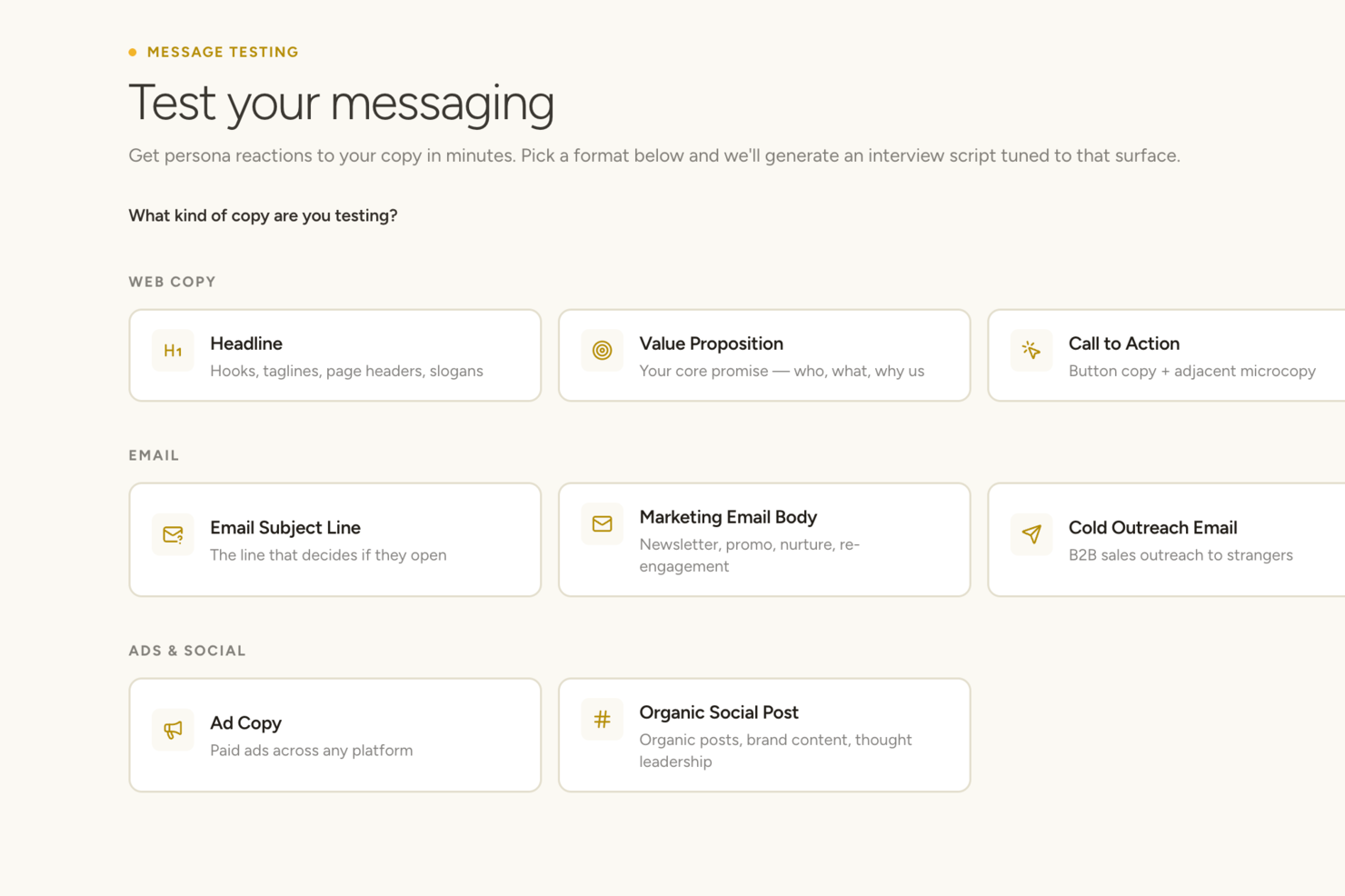Click 'Paid ads across any platform' text

(311, 751)
